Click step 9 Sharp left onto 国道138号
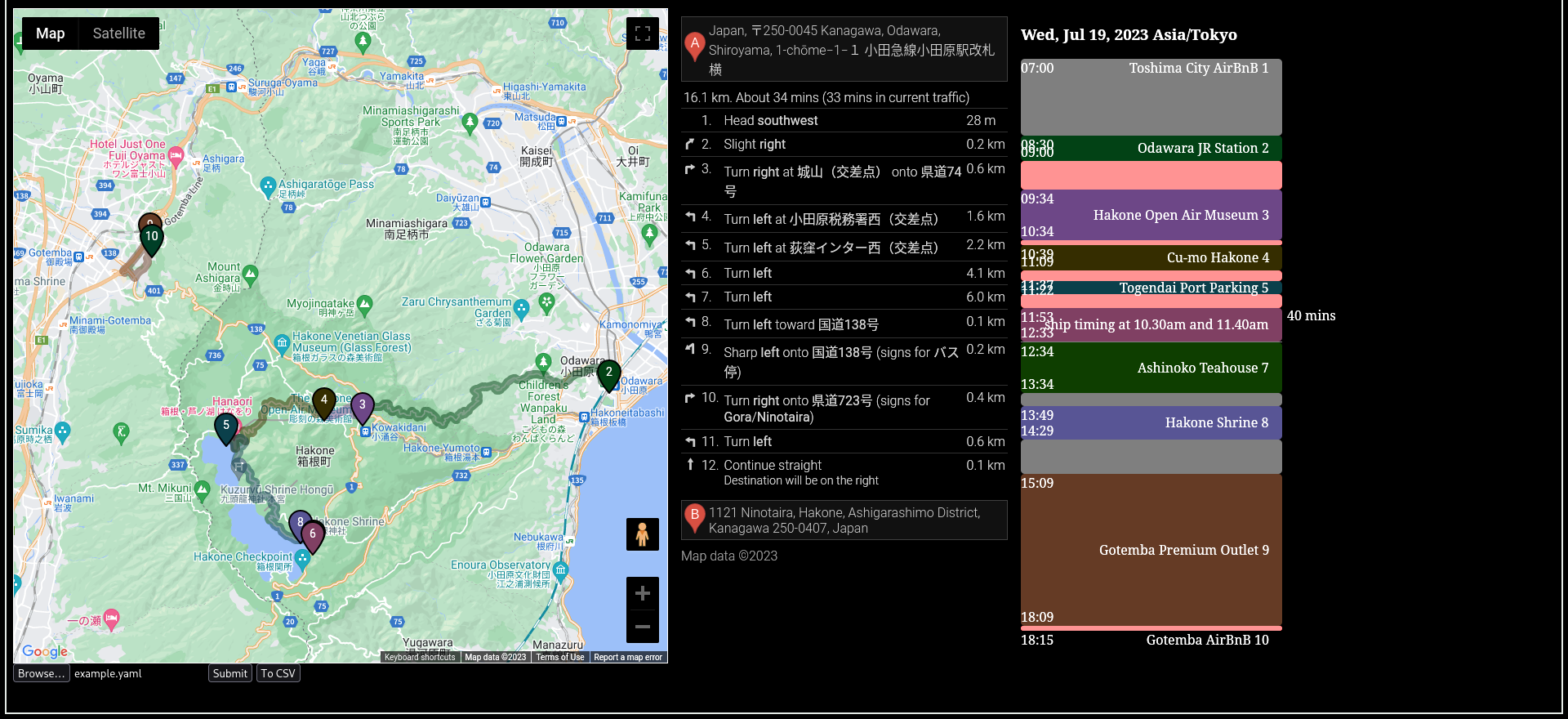This screenshot has width=1568, height=719. point(844,361)
